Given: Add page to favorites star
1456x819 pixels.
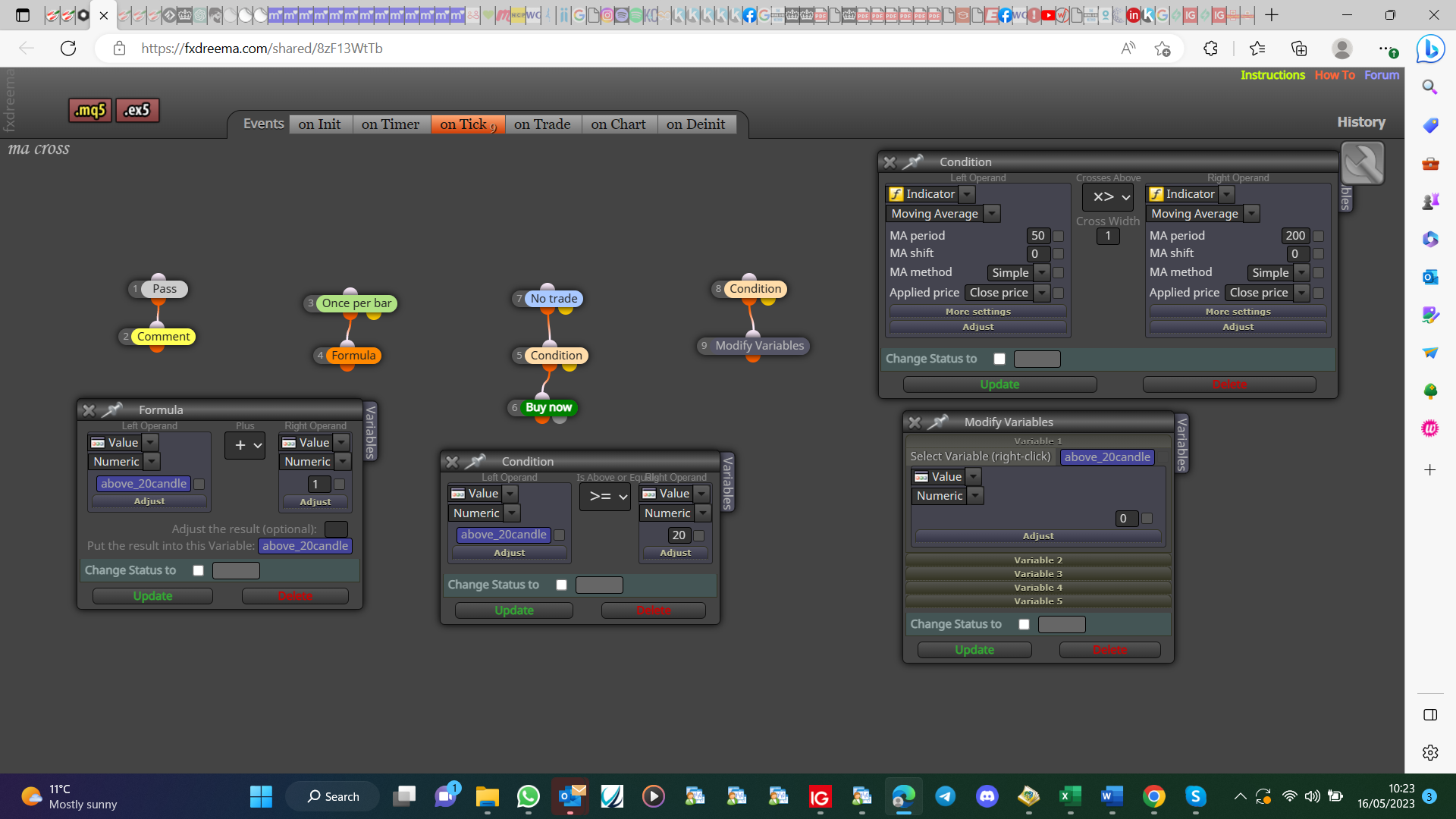Looking at the screenshot, I should tap(1163, 49).
